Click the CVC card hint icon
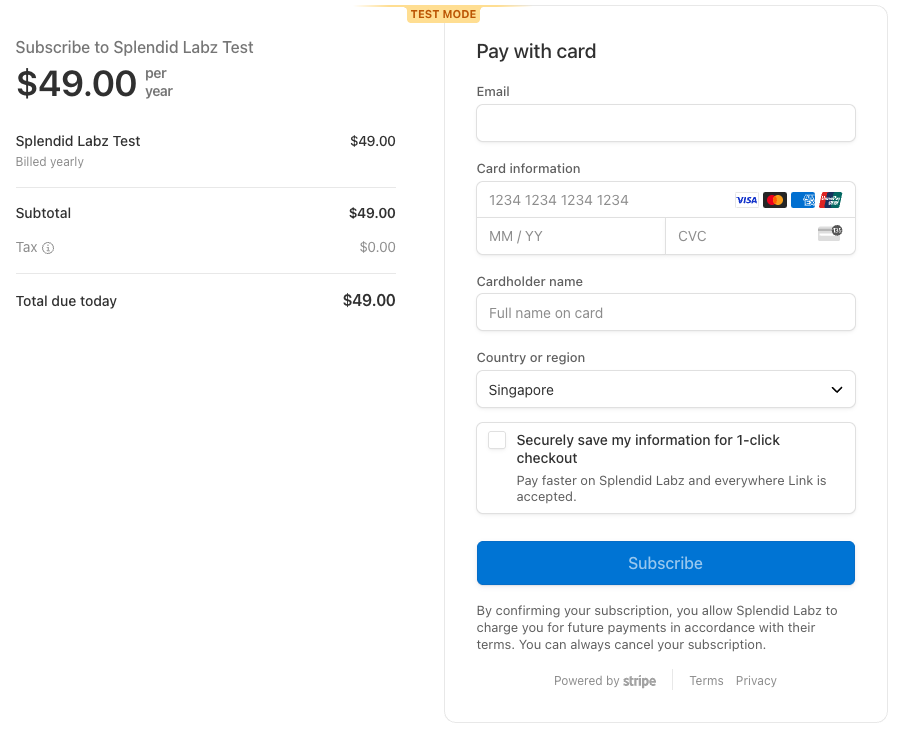The image size is (901, 734). click(830, 234)
